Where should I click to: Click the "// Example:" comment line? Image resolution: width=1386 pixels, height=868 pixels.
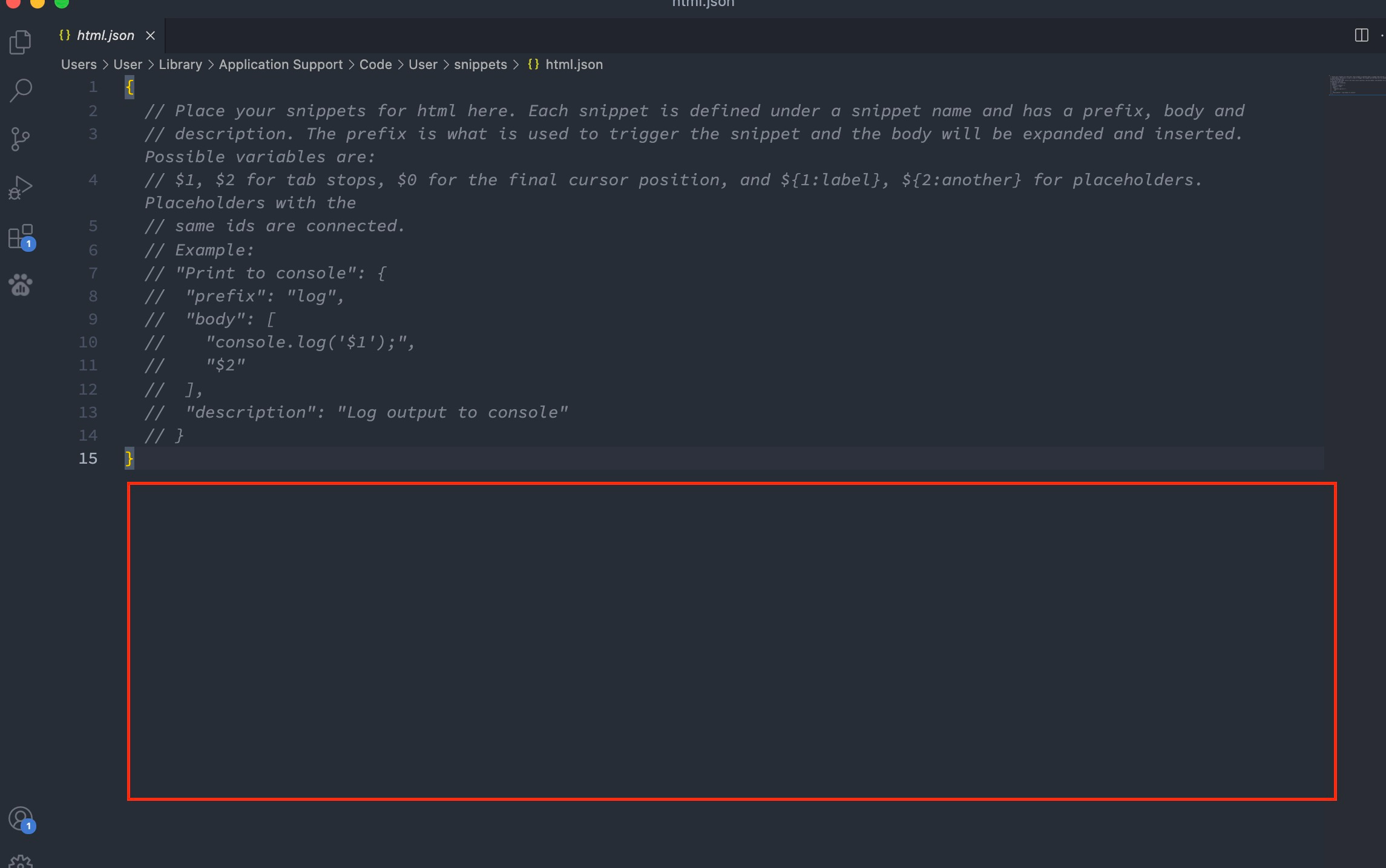[x=199, y=250]
